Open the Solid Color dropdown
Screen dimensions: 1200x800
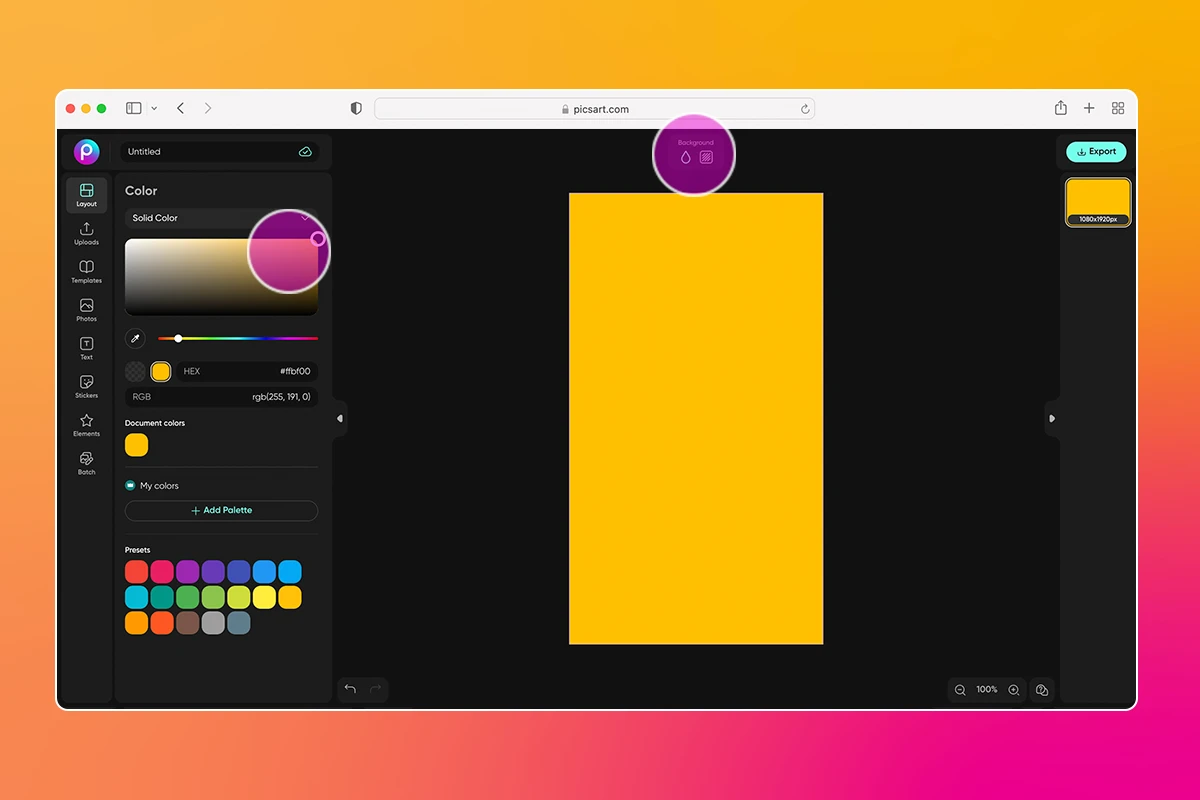[221, 218]
